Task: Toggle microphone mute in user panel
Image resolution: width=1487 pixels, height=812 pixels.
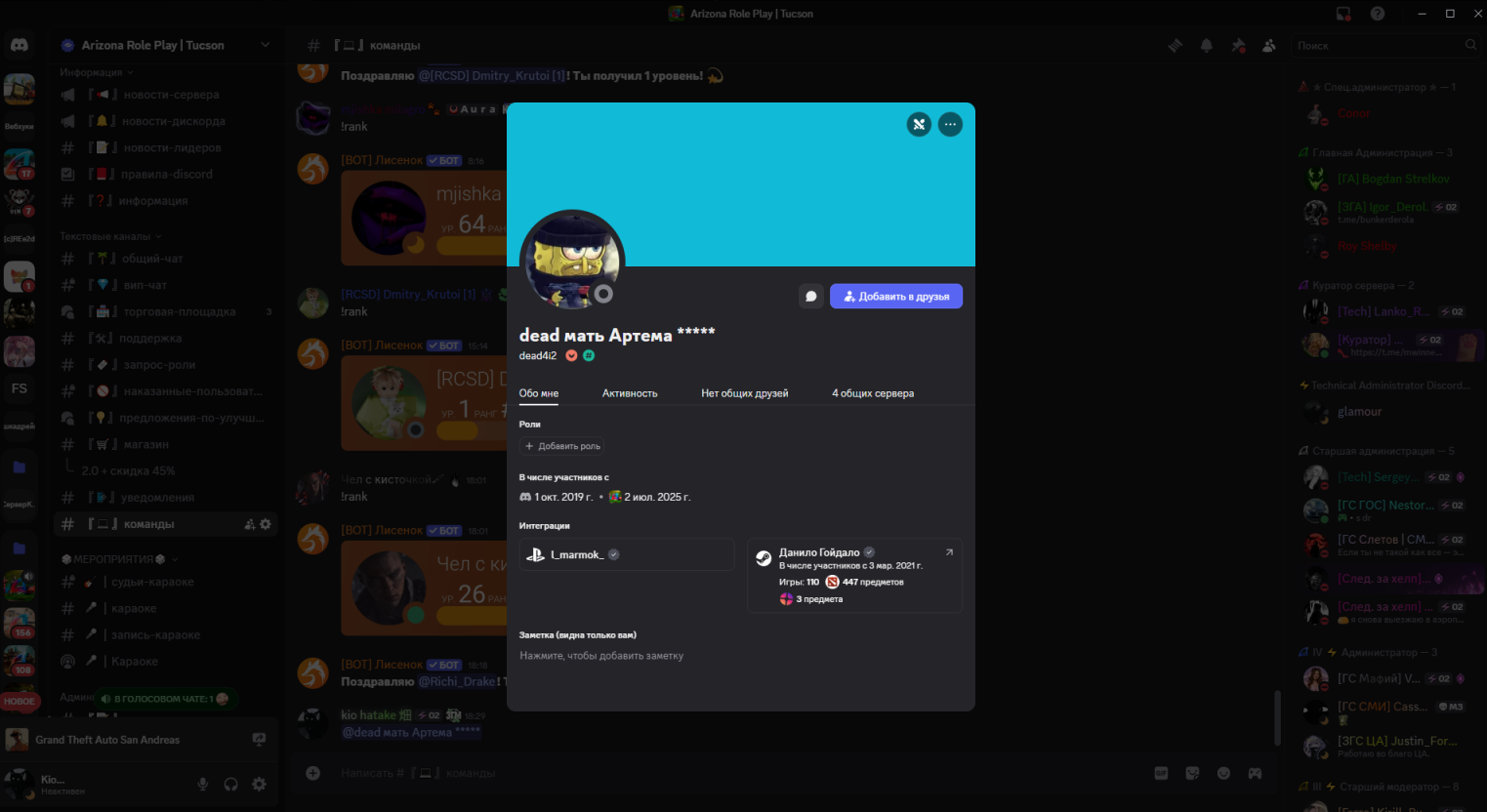Action: pyautogui.click(x=203, y=784)
